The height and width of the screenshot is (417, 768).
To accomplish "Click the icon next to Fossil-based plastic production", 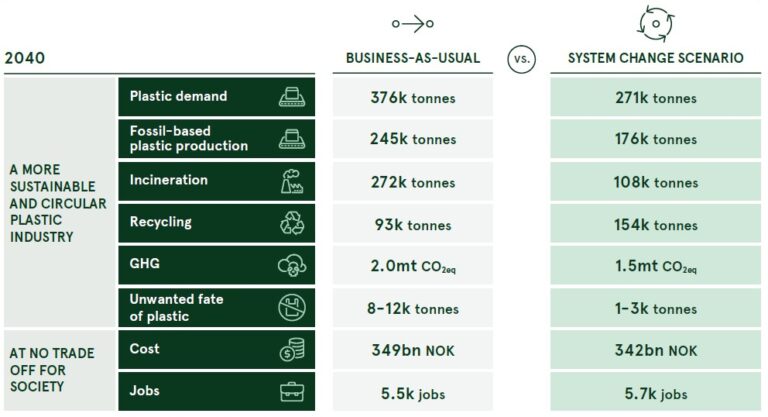I will [x=291, y=139].
